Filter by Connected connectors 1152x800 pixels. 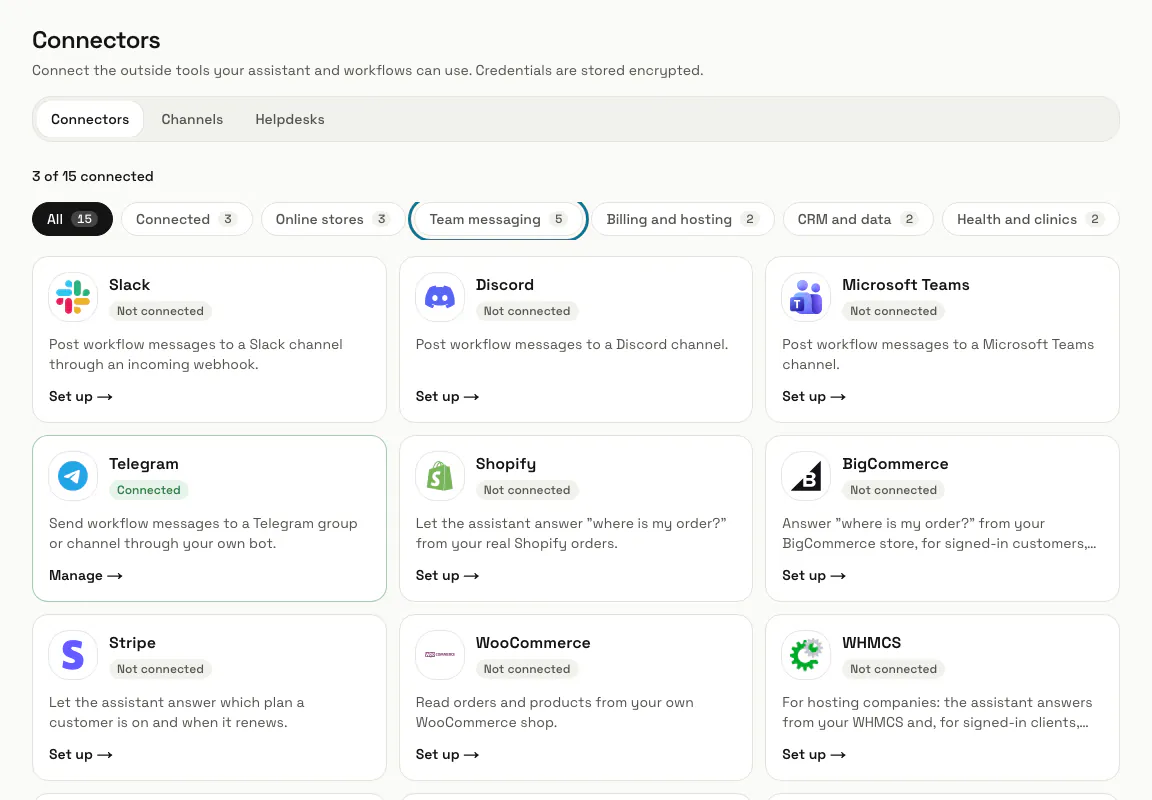[x=187, y=219]
